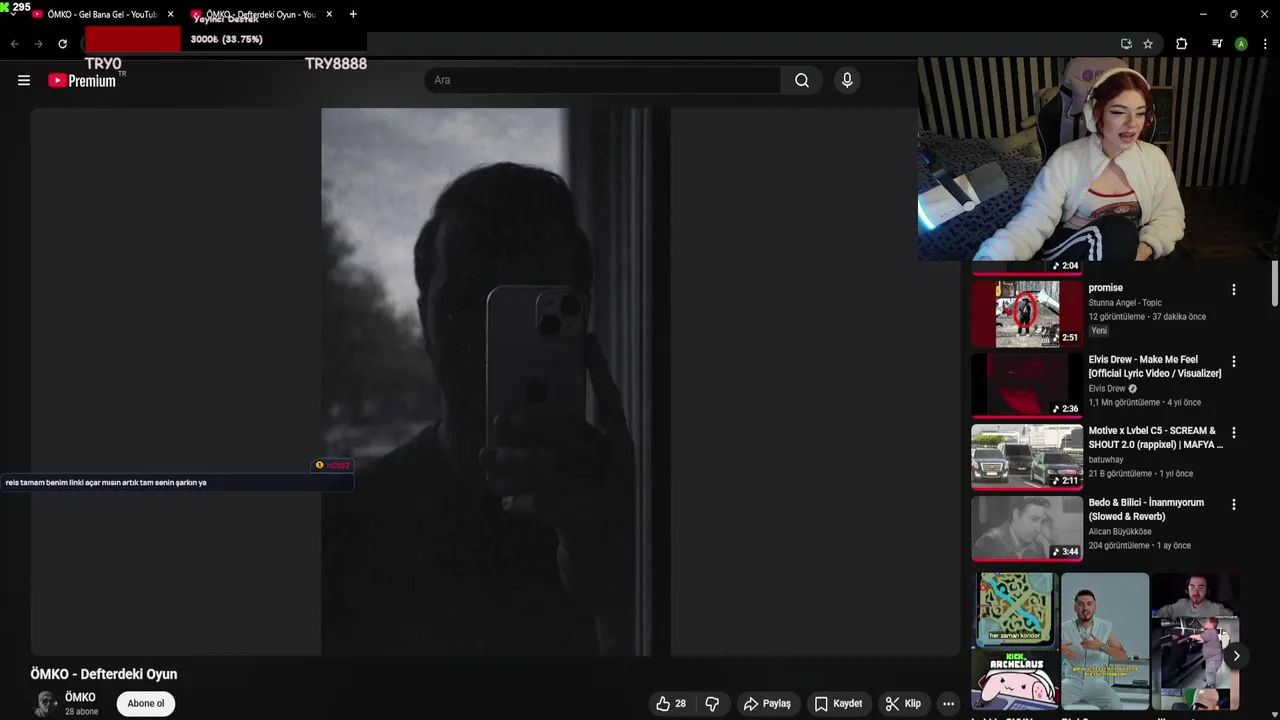Click the 28 abone subscriber count
Viewport: 1280px width, 720px height.
[x=82, y=712]
